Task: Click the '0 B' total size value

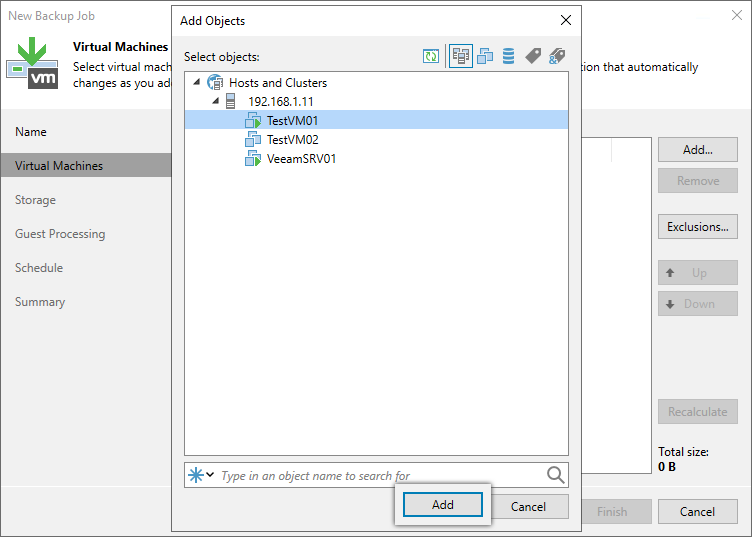Action: coord(667,467)
